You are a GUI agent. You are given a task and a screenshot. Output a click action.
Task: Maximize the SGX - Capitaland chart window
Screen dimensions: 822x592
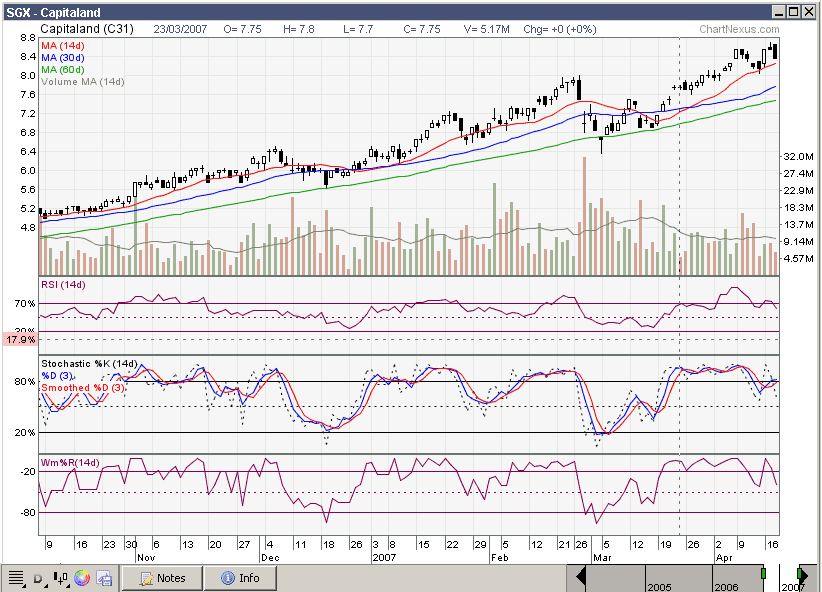793,11
